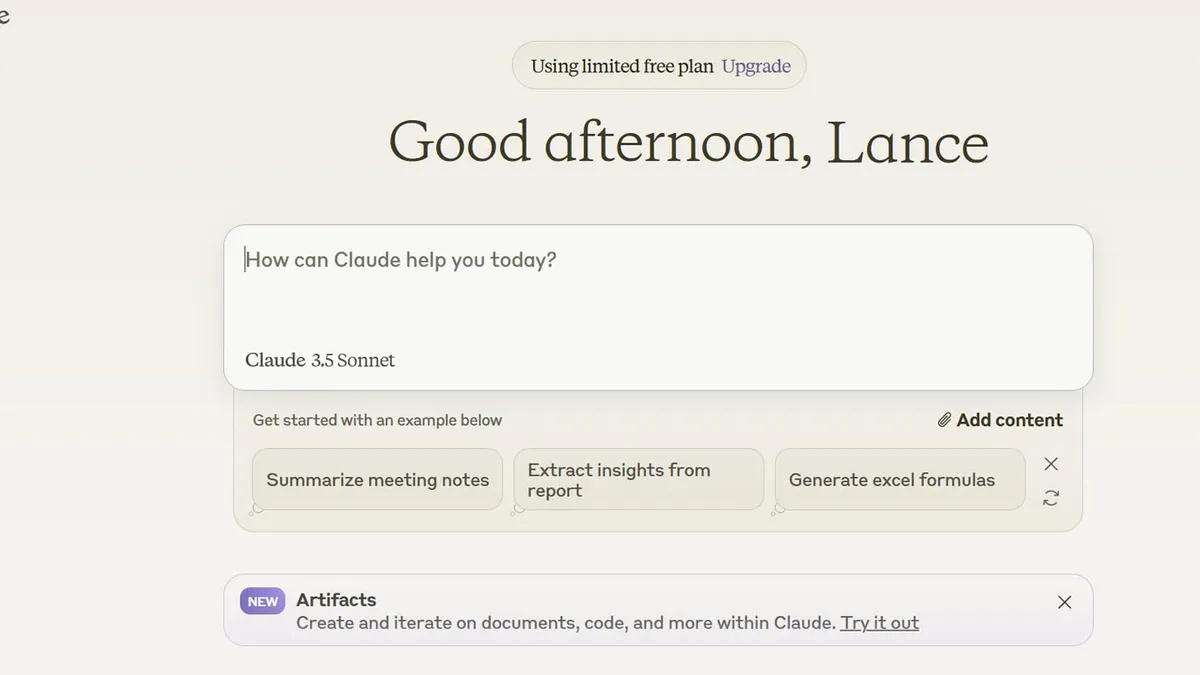Open the 3.5 Sonnet model selector
1200x675 pixels.
coord(353,360)
